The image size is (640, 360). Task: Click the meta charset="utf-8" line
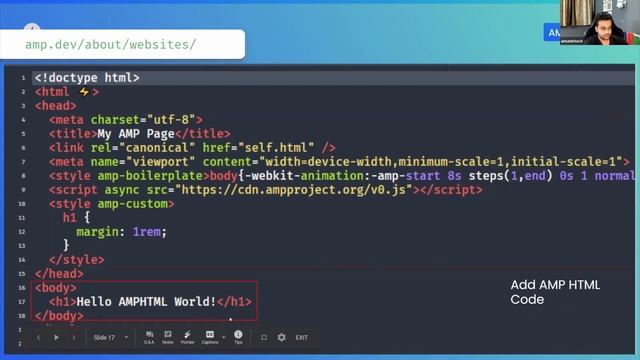point(126,120)
